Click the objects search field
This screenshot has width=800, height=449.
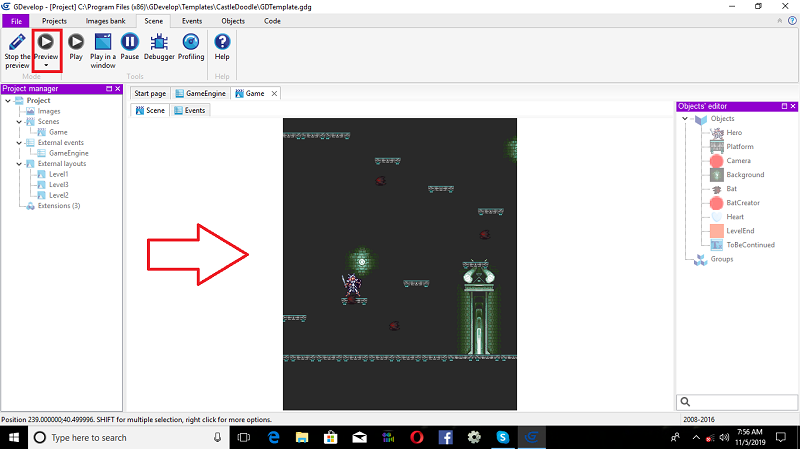click(x=737, y=402)
